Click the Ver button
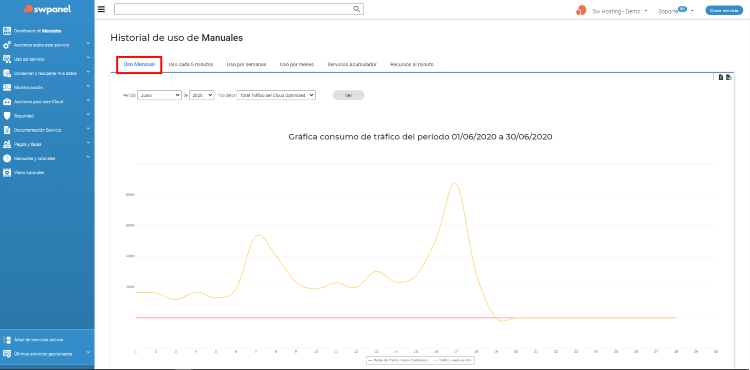Screen dimensions: 750x370 (349, 95)
